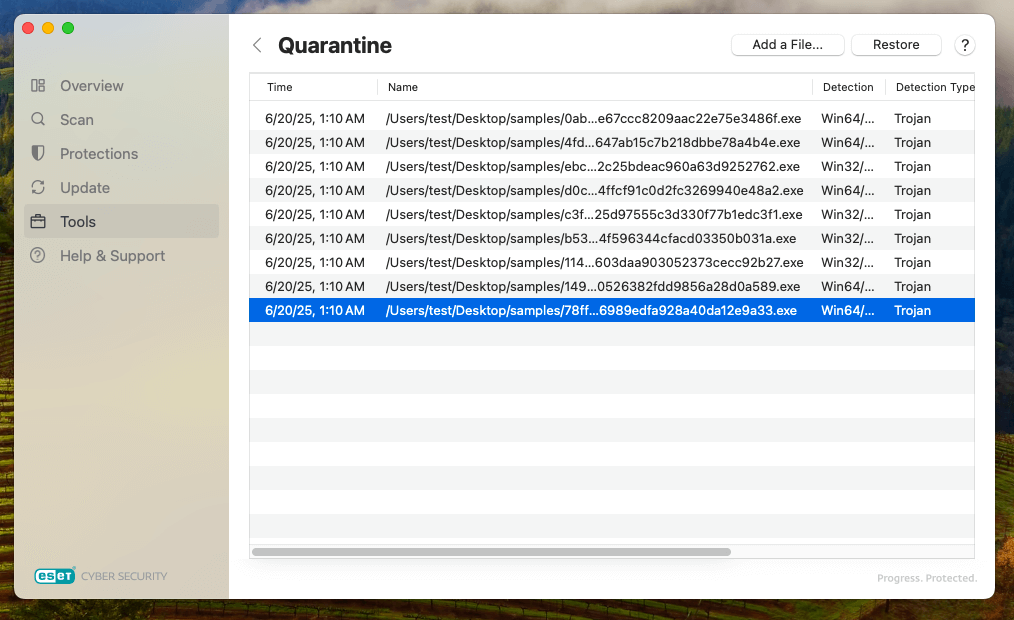The image size is (1014, 620).
Task: Click the yellow minimize window button
Action: tap(48, 28)
